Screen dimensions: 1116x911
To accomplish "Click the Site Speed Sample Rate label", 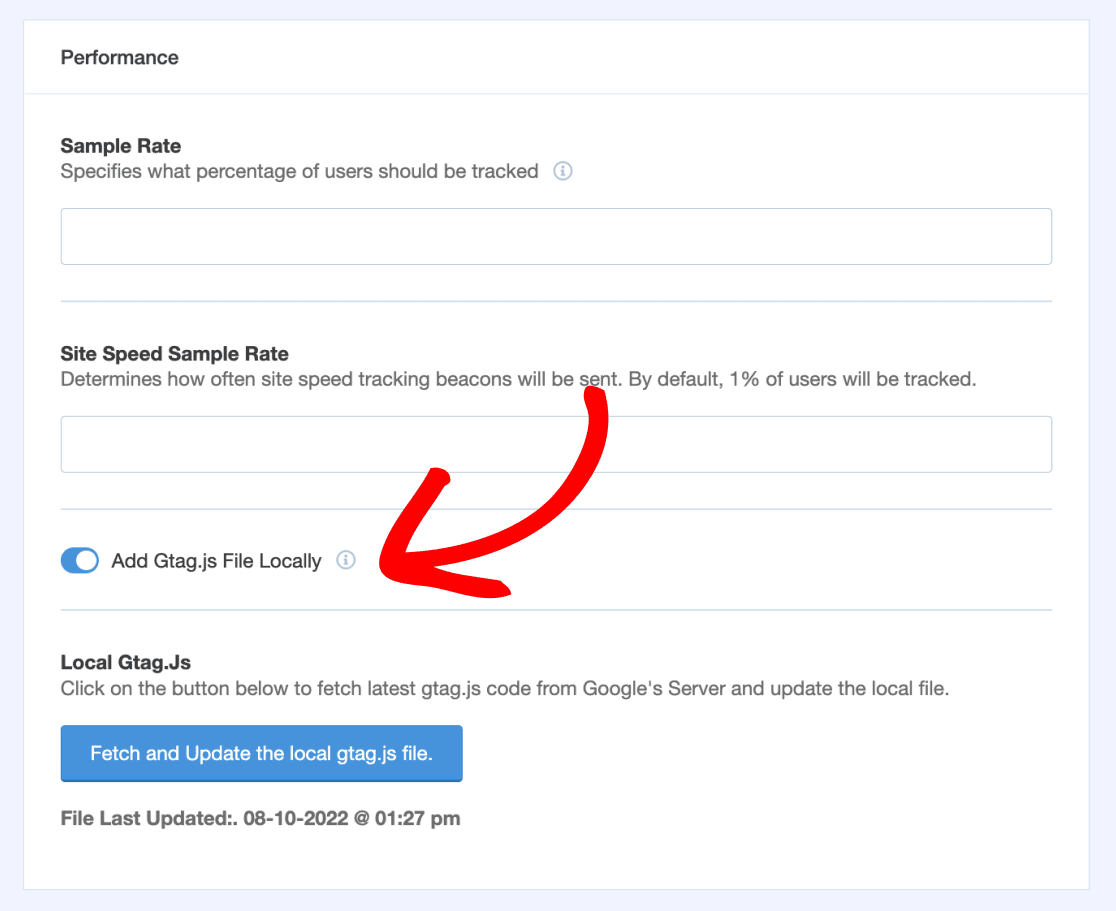I will (174, 354).
